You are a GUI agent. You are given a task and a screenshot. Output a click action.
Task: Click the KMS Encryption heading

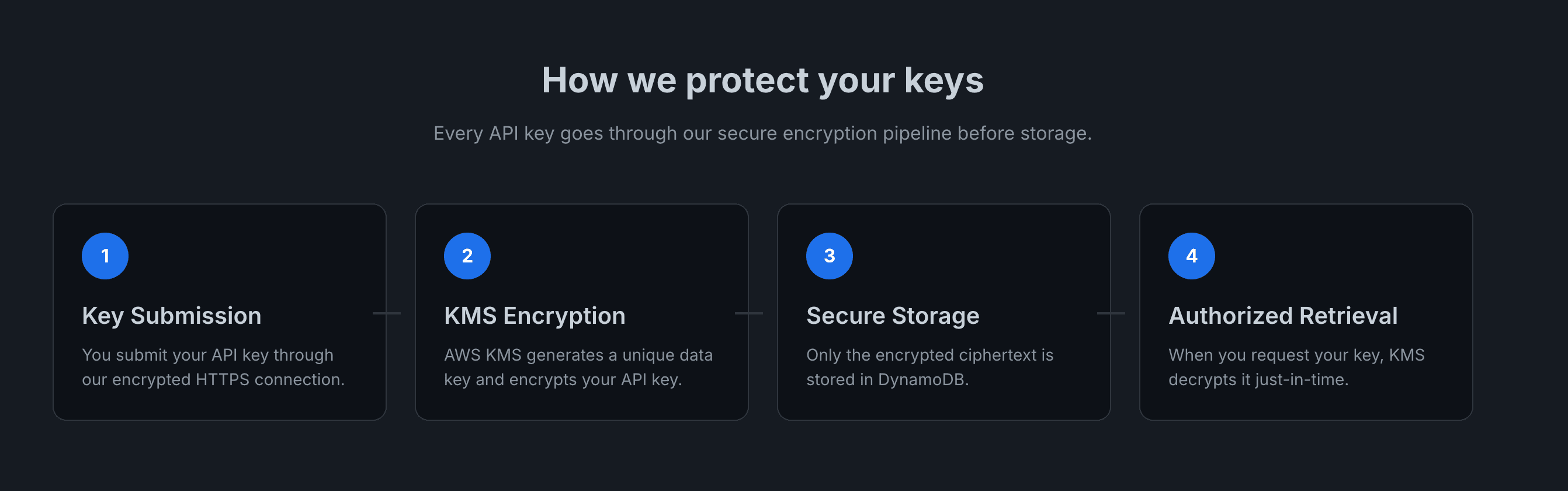coord(535,316)
